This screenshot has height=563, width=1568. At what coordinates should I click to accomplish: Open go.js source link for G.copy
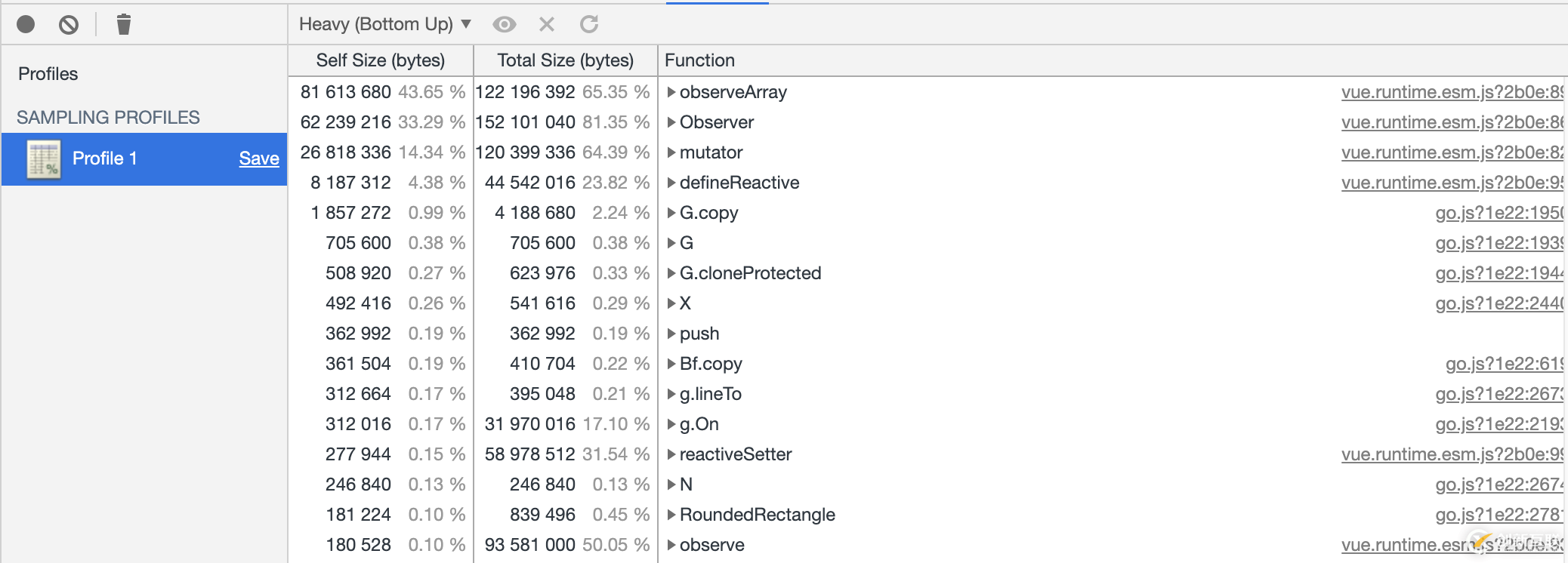click(1499, 213)
